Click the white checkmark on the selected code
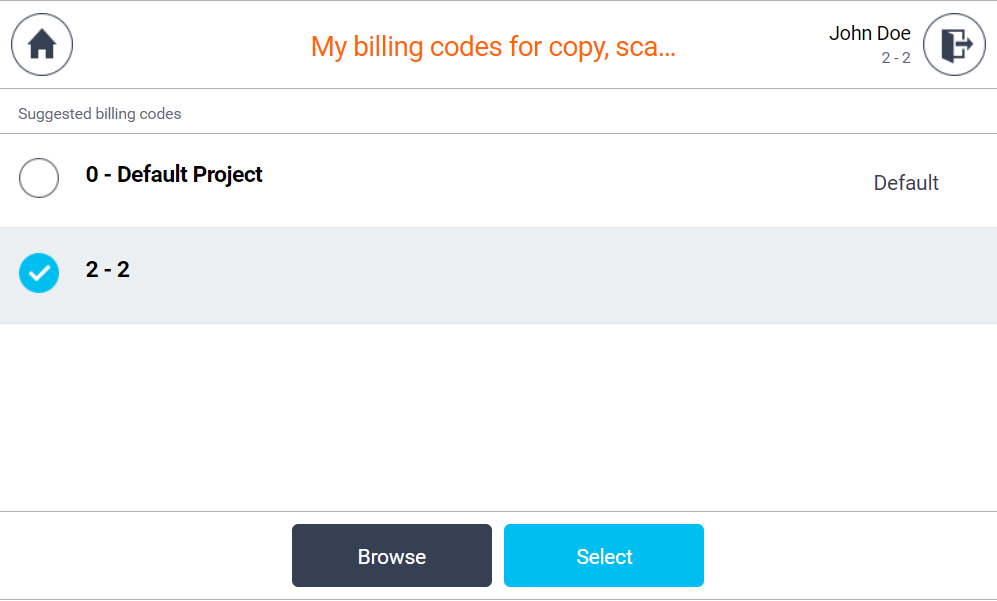997x601 pixels. 39,273
